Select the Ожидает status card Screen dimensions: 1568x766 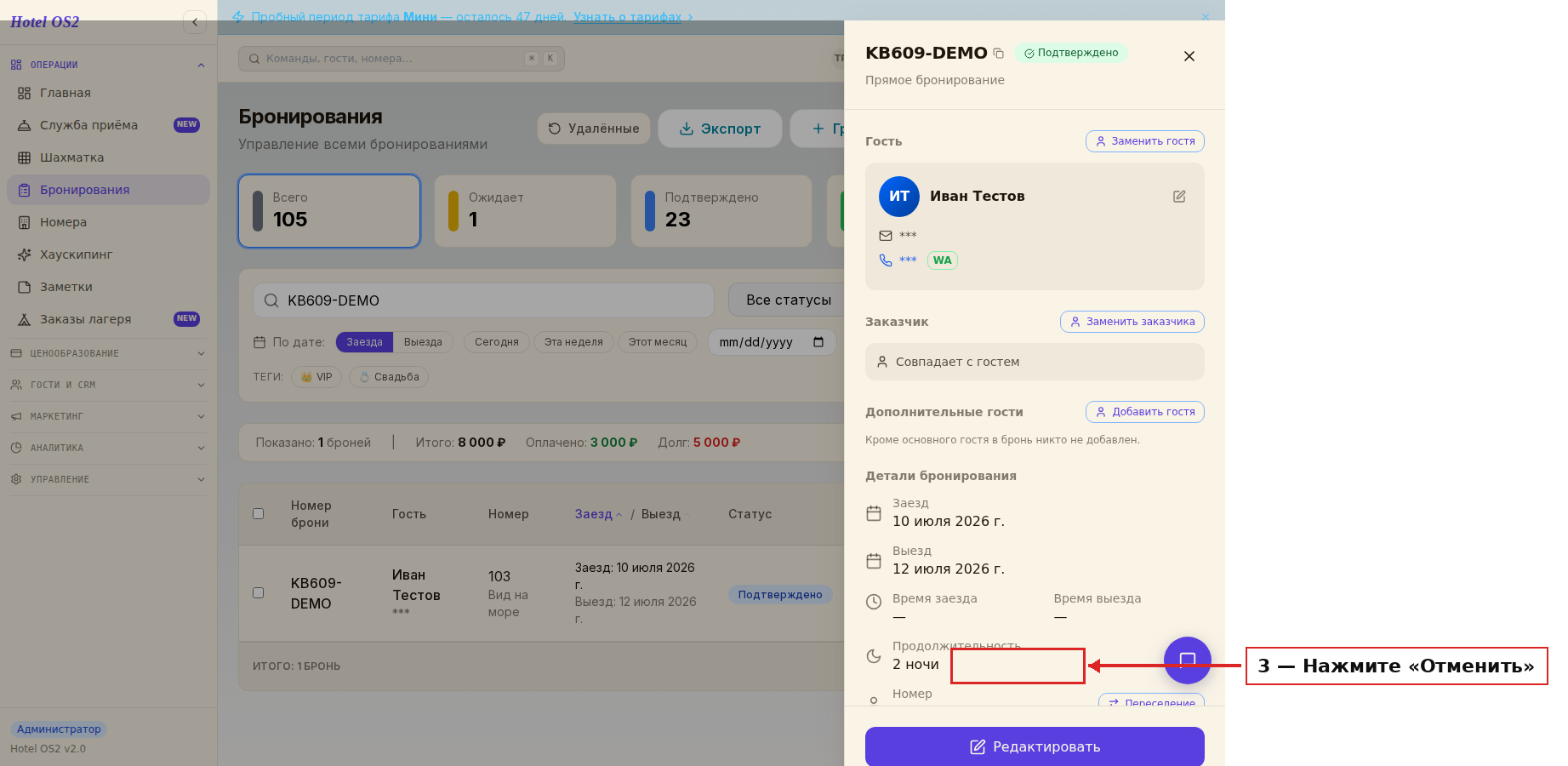525,211
